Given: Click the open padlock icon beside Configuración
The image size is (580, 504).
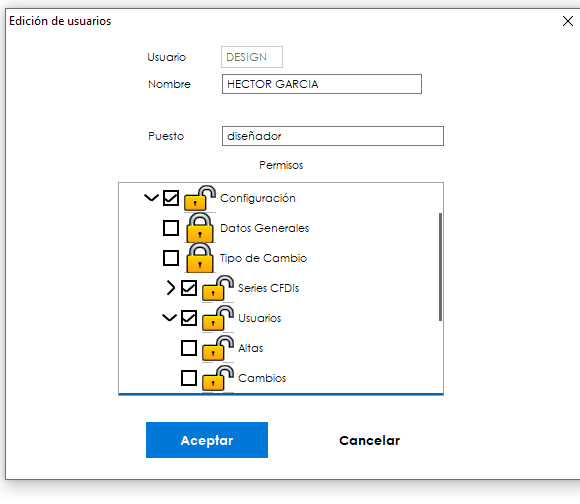Looking at the screenshot, I should [200, 198].
